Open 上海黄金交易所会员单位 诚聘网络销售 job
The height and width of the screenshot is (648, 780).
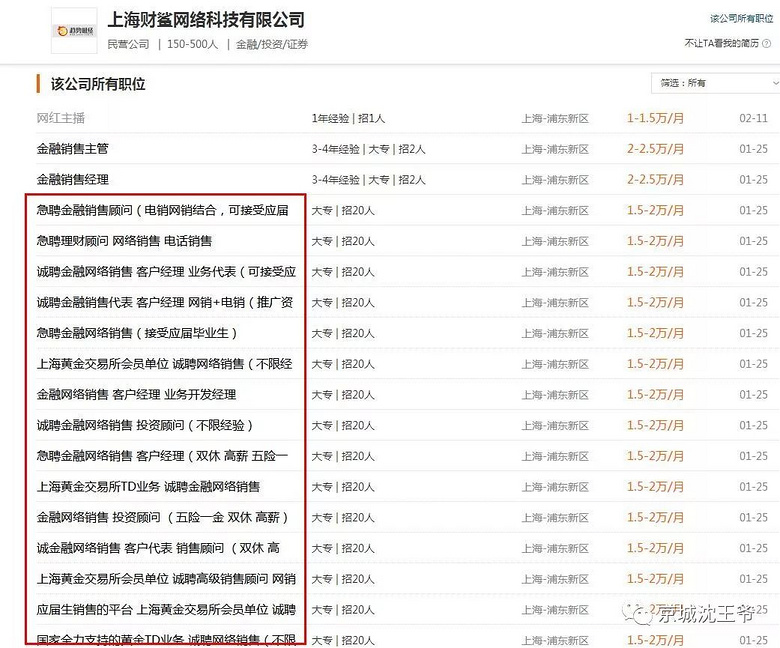(x=164, y=364)
